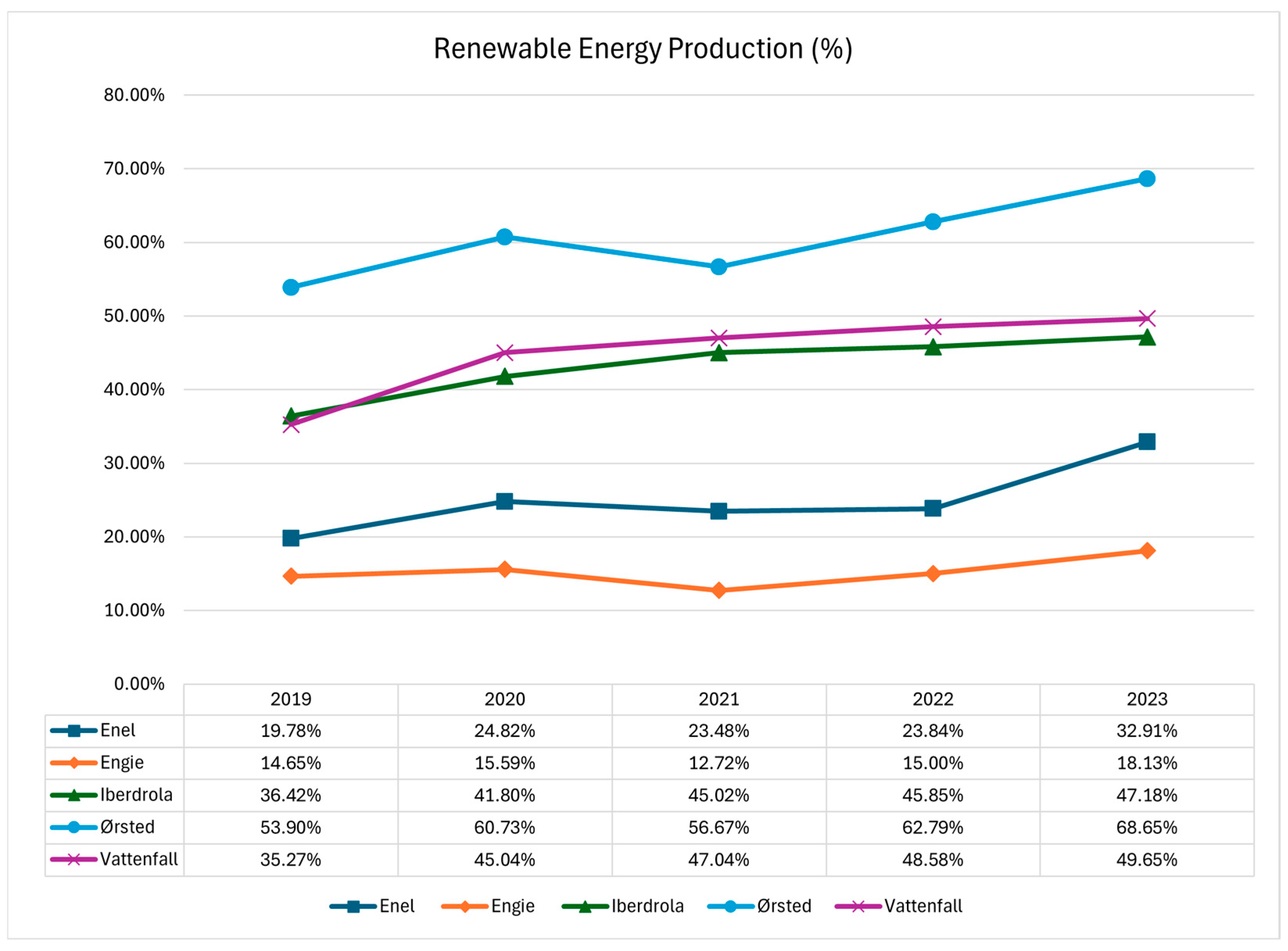Select the Vattenfall legend key in table row
Viewport: 1288px width, 951px height.
pyautogui.click(x=74, y=860)
